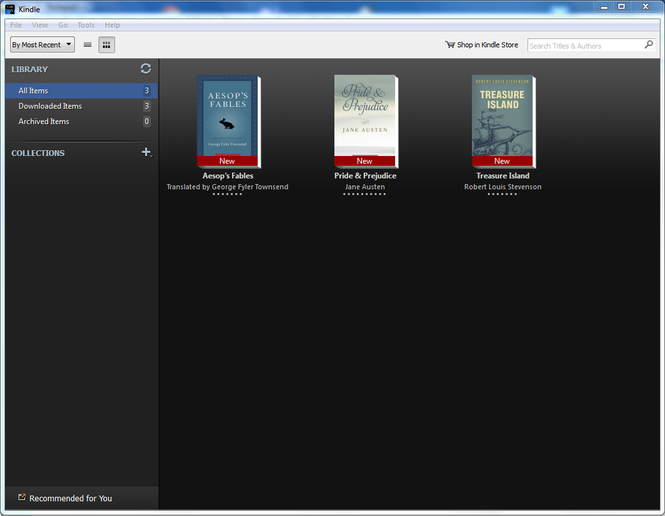This screenshot has height=516, width=665.
Task: Open the Tools menu
Action: point(86,25)
